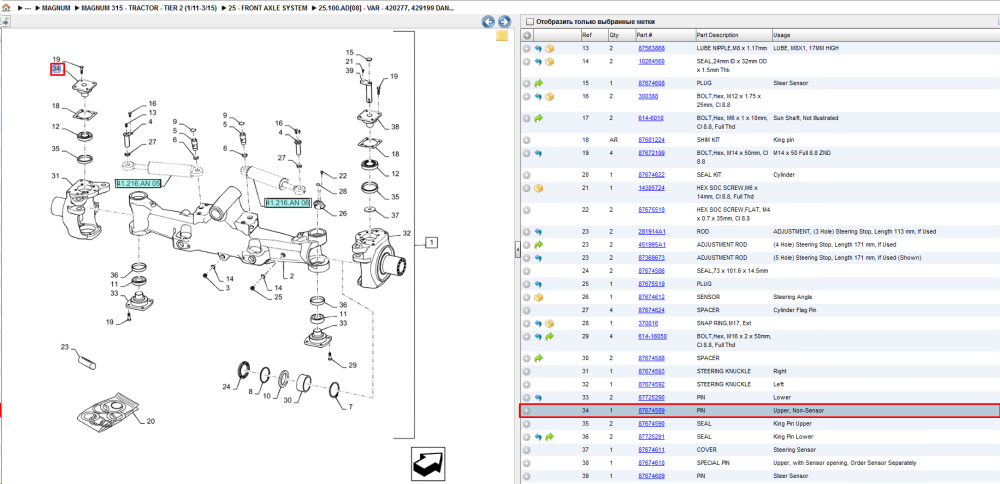Click the small panel icon under home
The image size is (1000, 484).
tap(5, 21)
